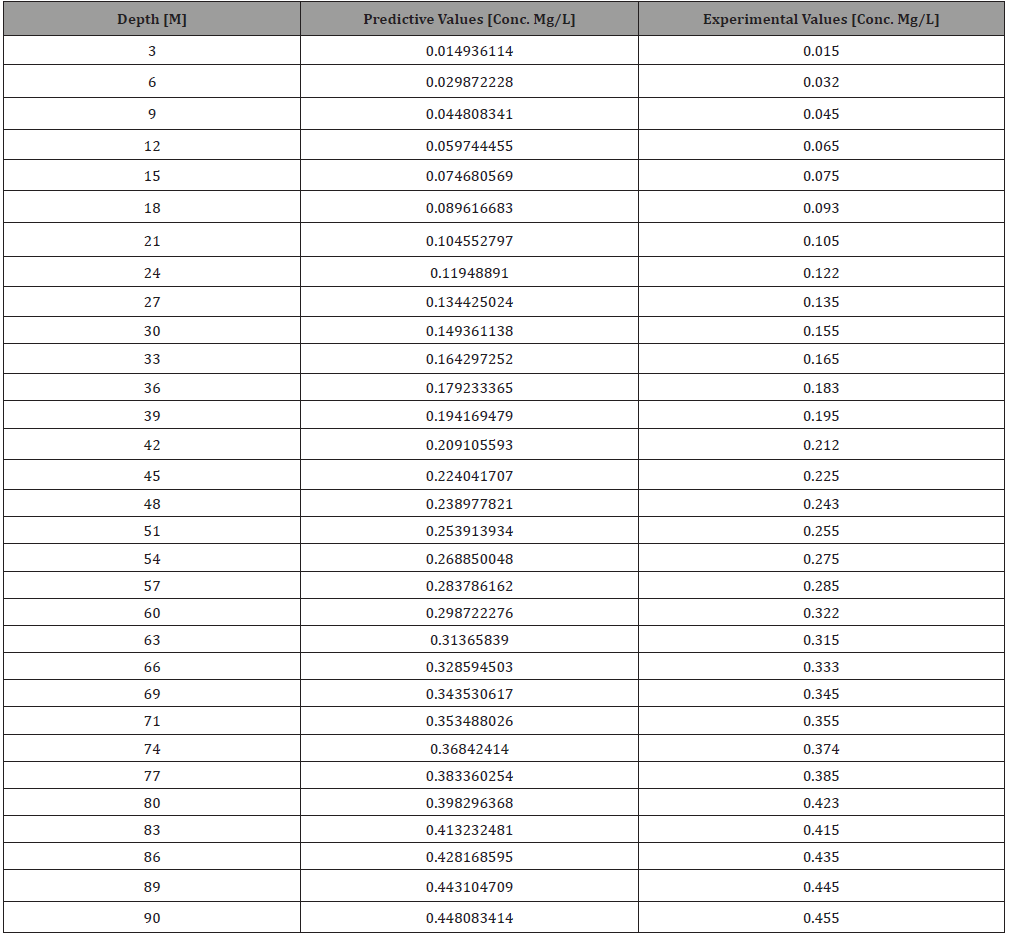Select predictive value 0.149361138
Viewport: 1016px width, 948px height.
click(x=469, y=331)
